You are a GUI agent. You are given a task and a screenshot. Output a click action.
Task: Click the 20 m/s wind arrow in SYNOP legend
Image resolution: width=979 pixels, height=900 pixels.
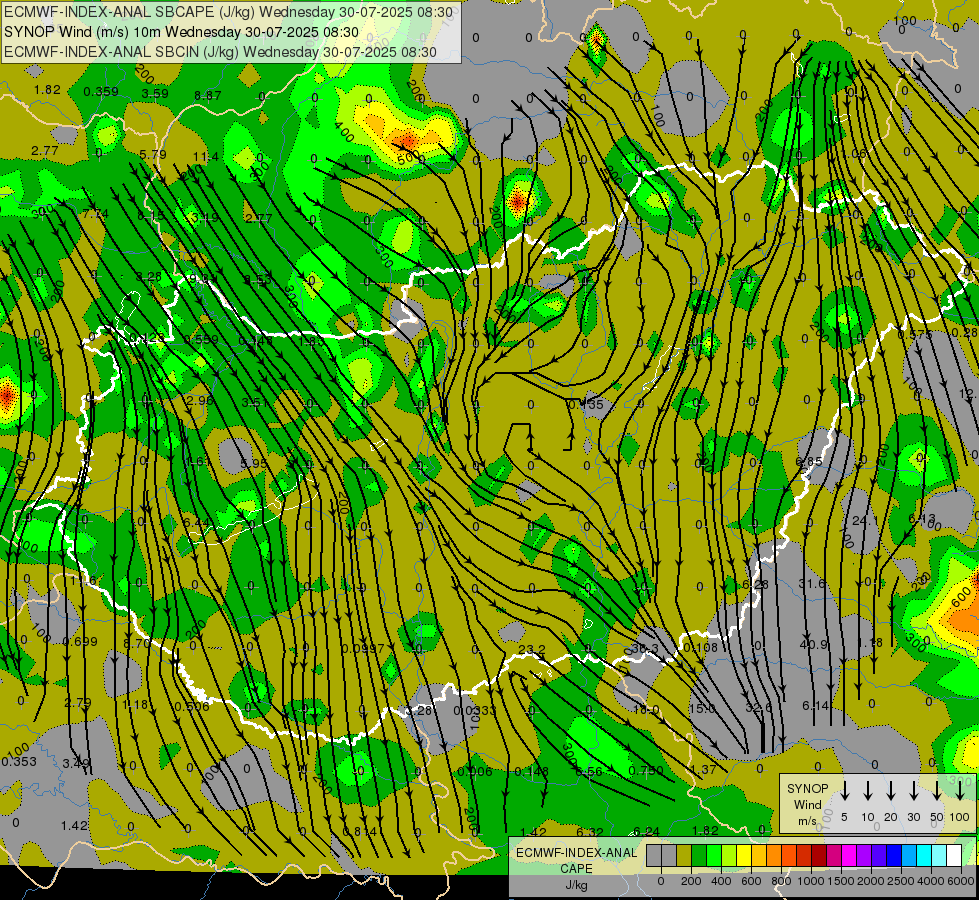891,790
